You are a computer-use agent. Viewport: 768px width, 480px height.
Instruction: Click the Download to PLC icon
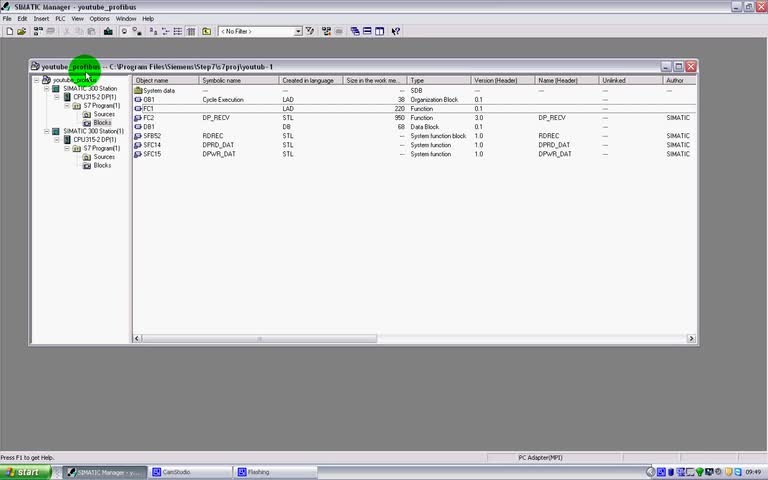pyautogui.click(x=108, y=31)
